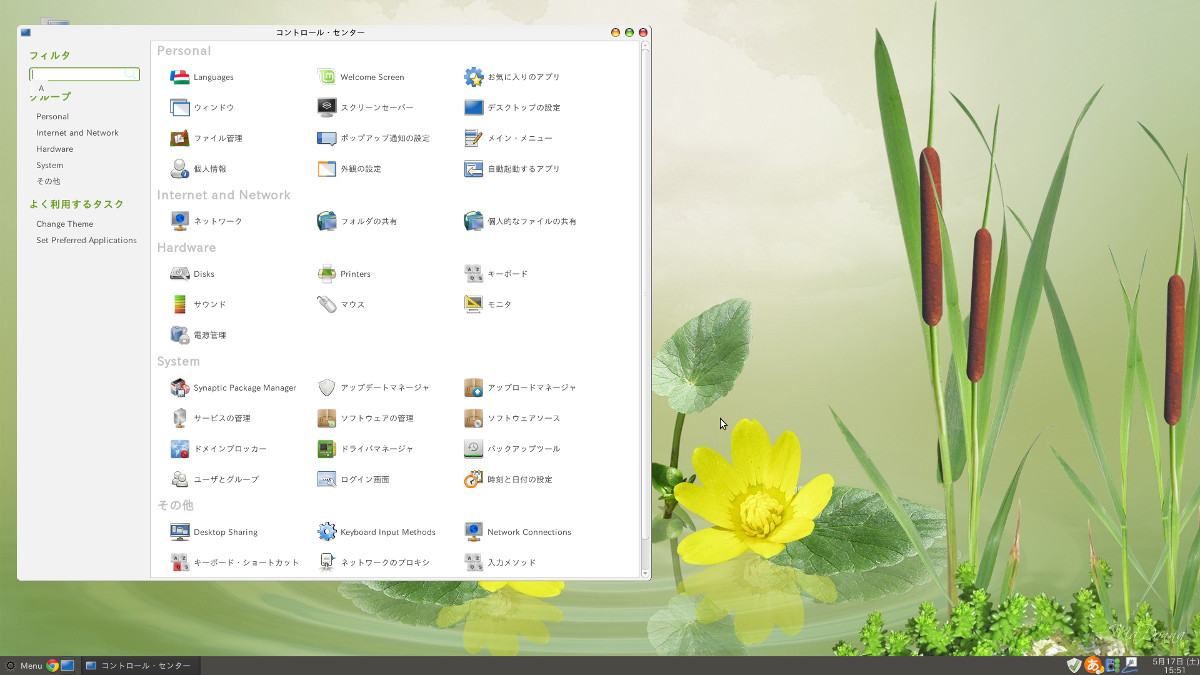This screenshot has width=1200, height=675.
Task: Open ログイン画面 settings
Action: 353,480
